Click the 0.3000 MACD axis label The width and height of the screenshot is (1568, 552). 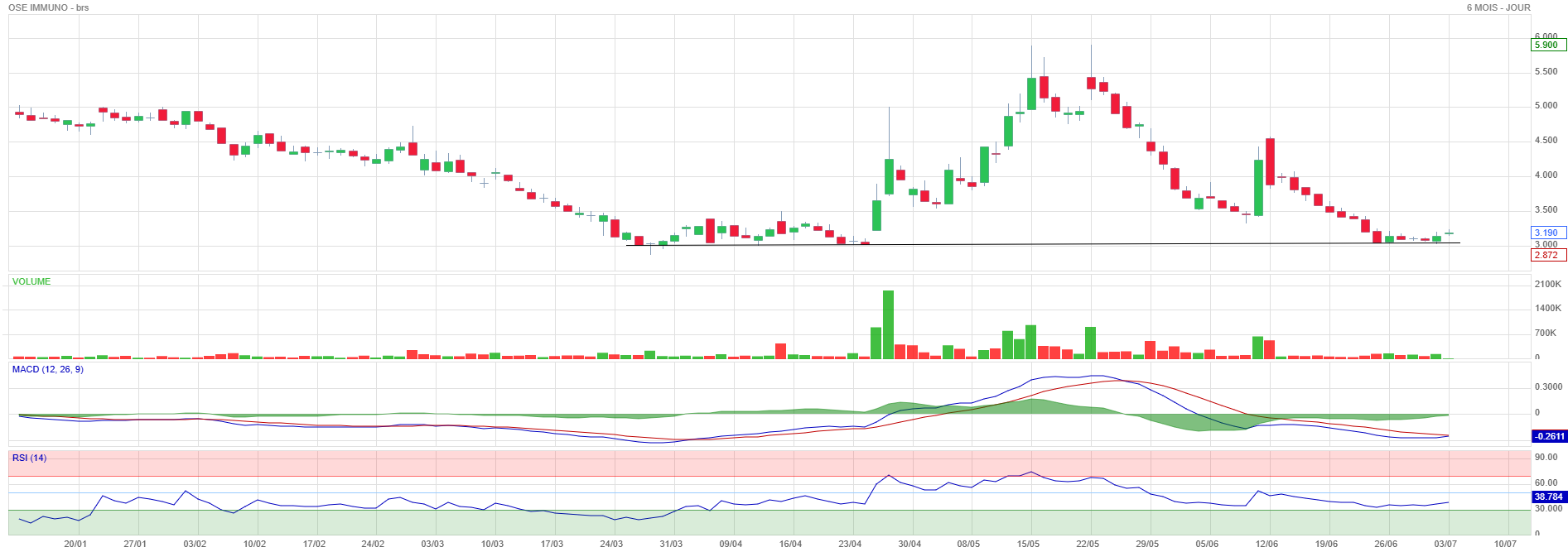(x=1548, y=386)
